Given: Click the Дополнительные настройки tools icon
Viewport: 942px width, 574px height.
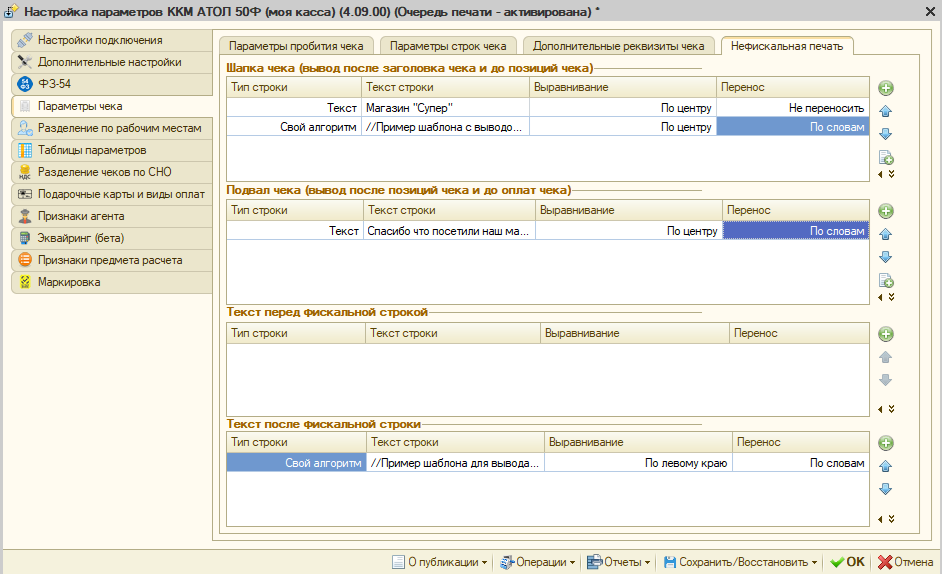Looking at the screenshot, I should (x=25, y=62).
